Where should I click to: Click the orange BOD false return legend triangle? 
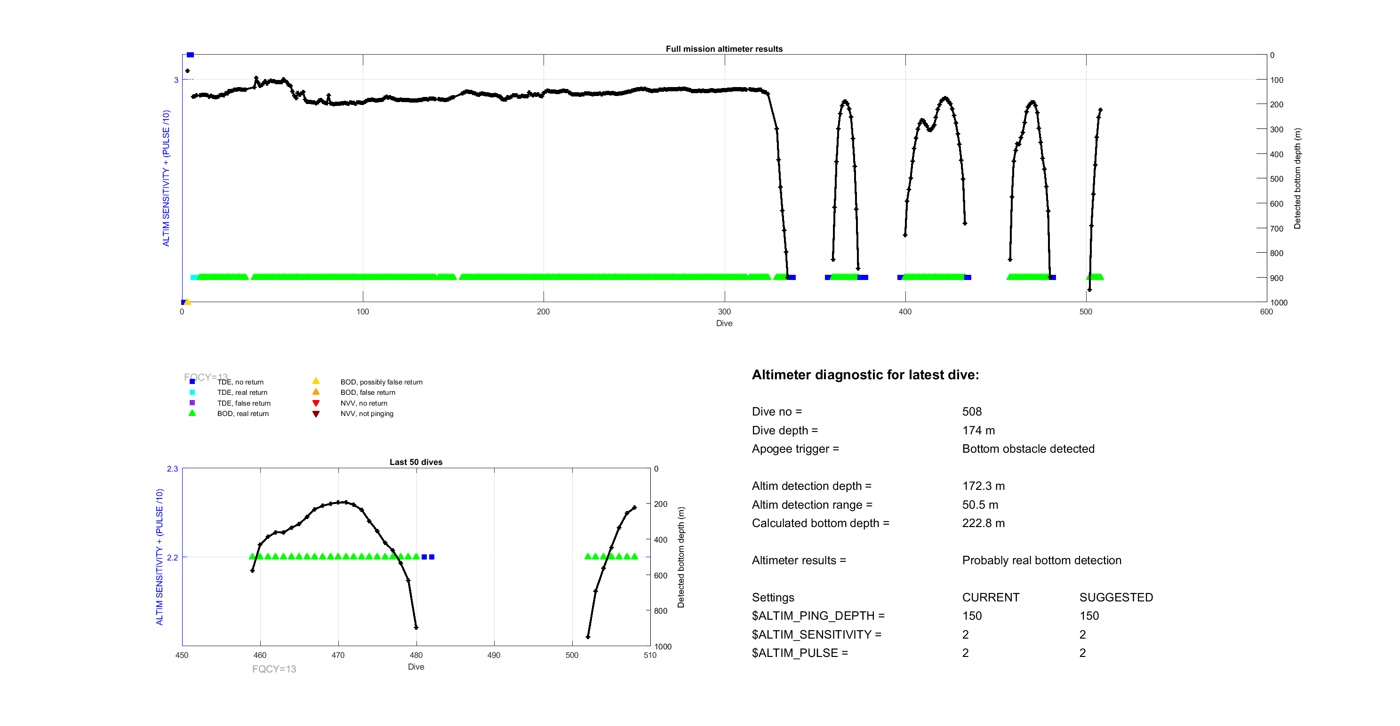click(x=316, y=392)
